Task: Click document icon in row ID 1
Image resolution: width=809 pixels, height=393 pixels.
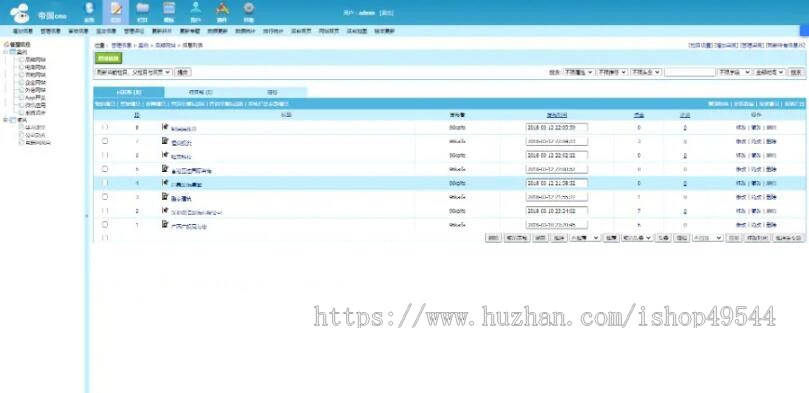Action: click(165, 224)
